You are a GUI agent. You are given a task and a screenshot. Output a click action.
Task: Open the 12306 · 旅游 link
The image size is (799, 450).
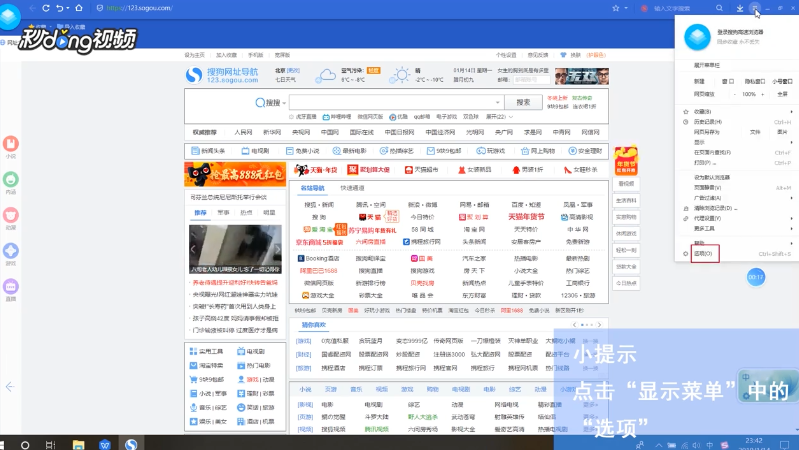[x=577, y=296]
